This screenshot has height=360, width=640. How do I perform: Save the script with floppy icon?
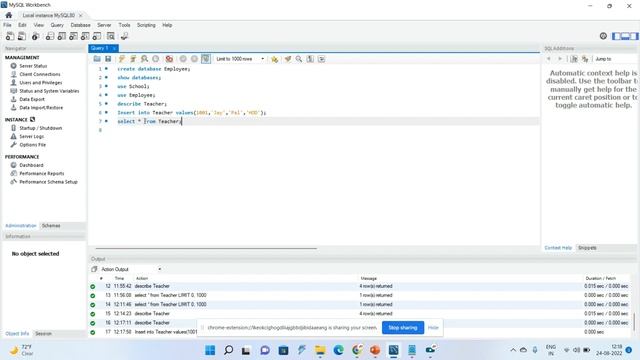[x=108, y=59]
